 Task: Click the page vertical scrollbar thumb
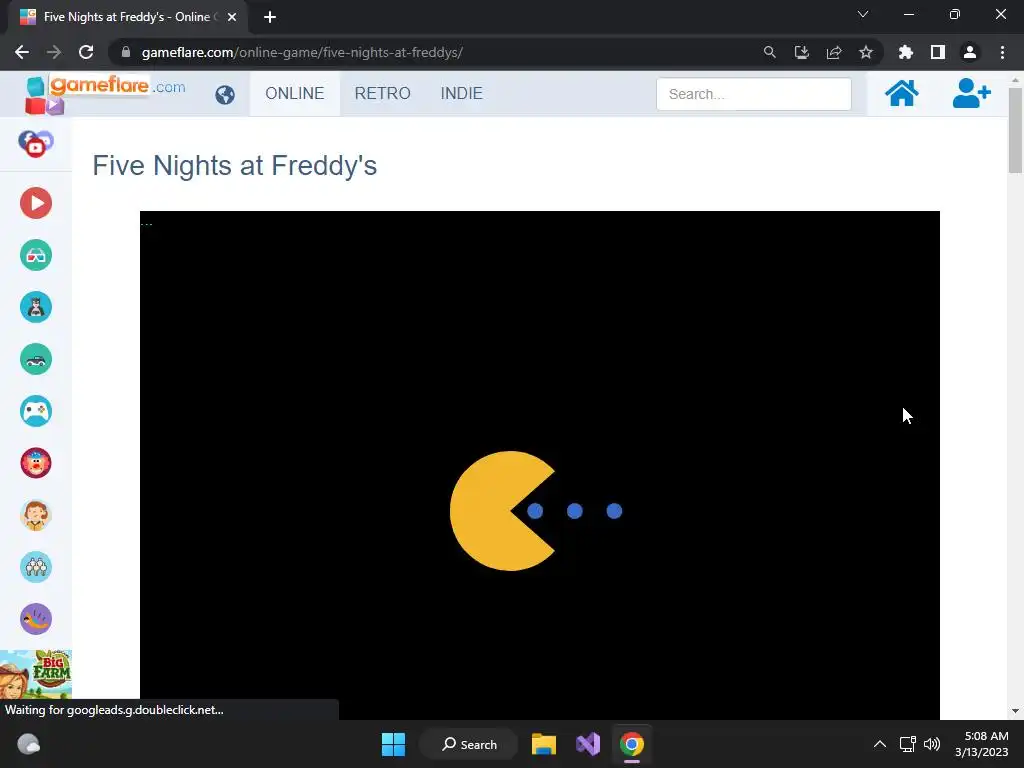[x=1015, y=130]
